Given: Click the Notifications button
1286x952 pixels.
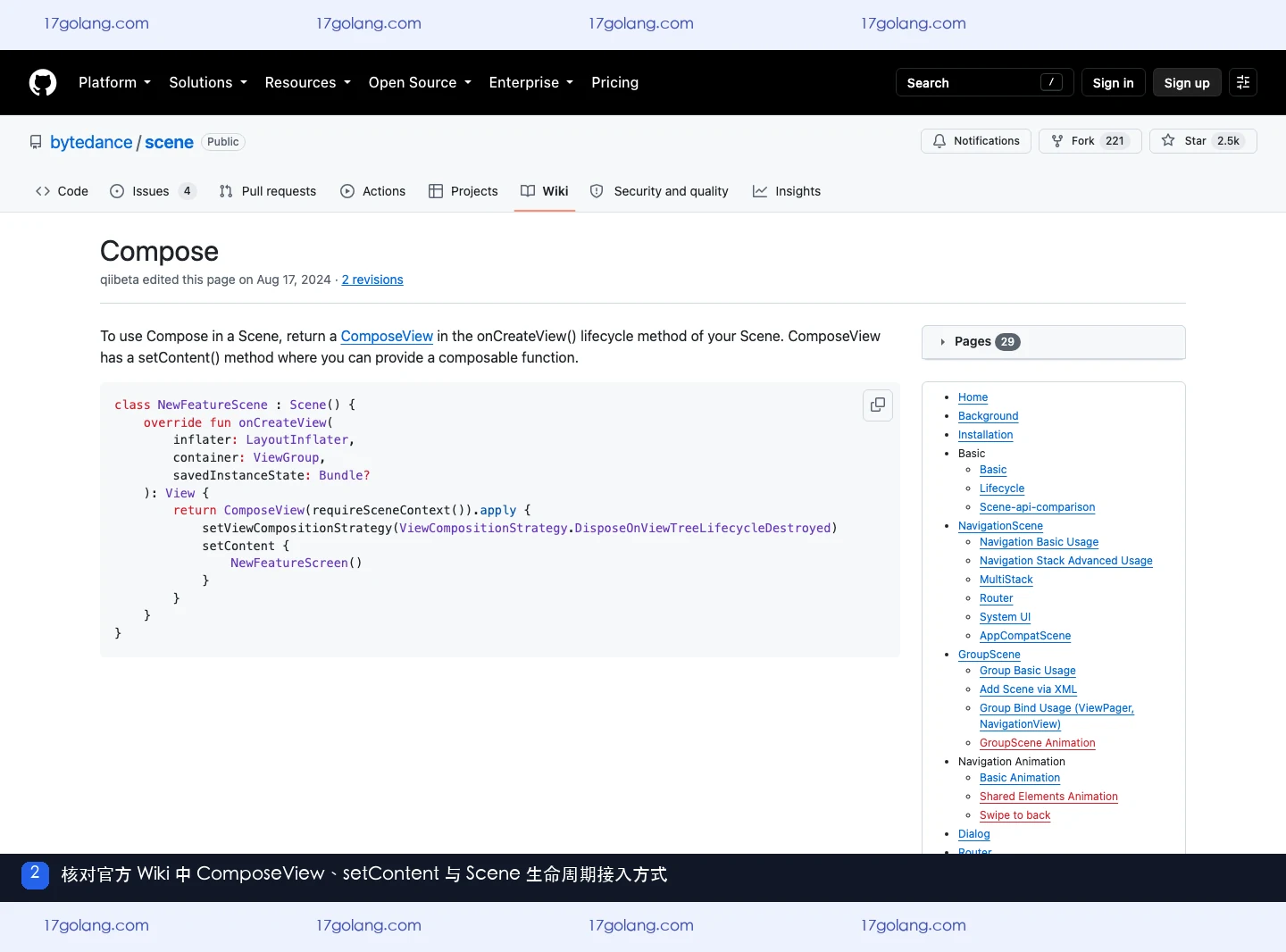Looking at the screenshot, I should coord(976,141).
